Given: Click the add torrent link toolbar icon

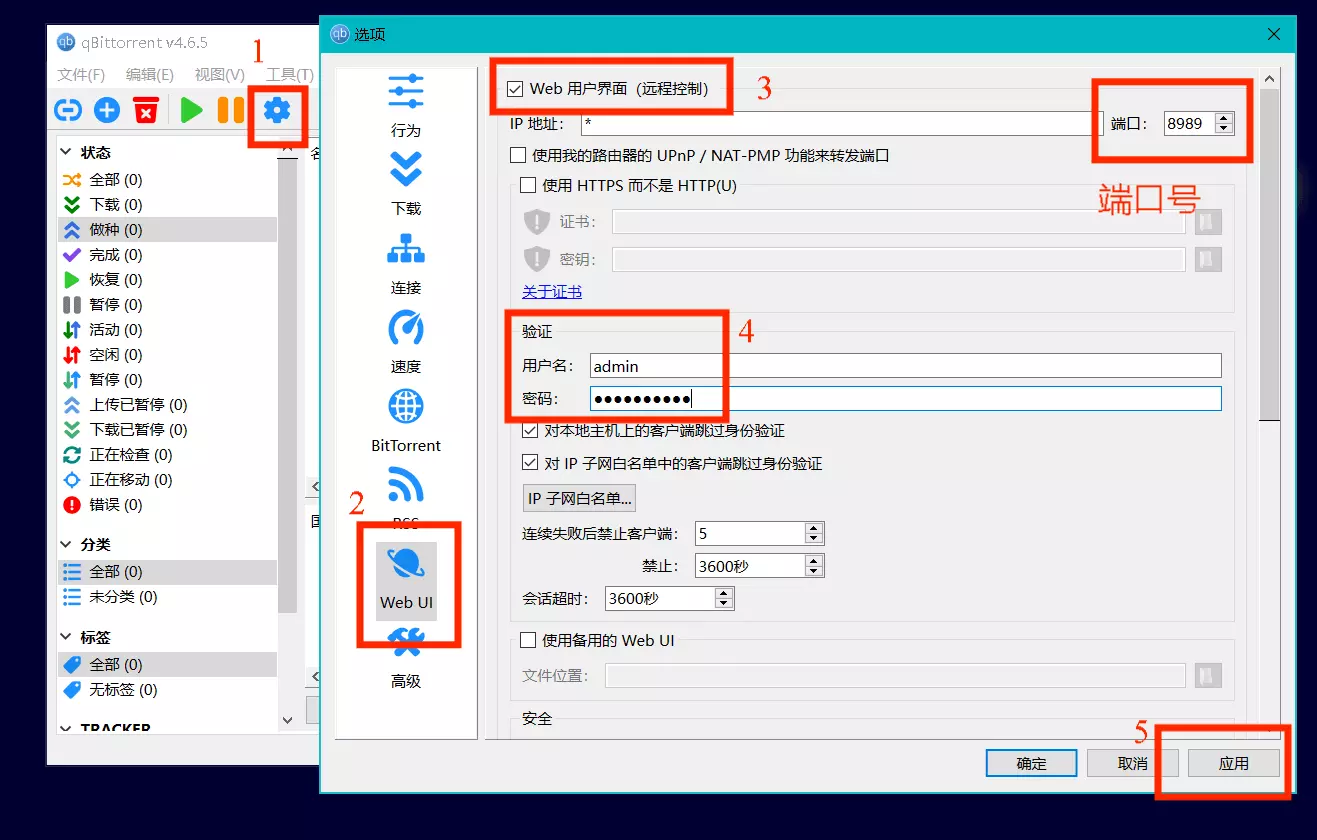Looking at the screenshot, I should 68,110.
